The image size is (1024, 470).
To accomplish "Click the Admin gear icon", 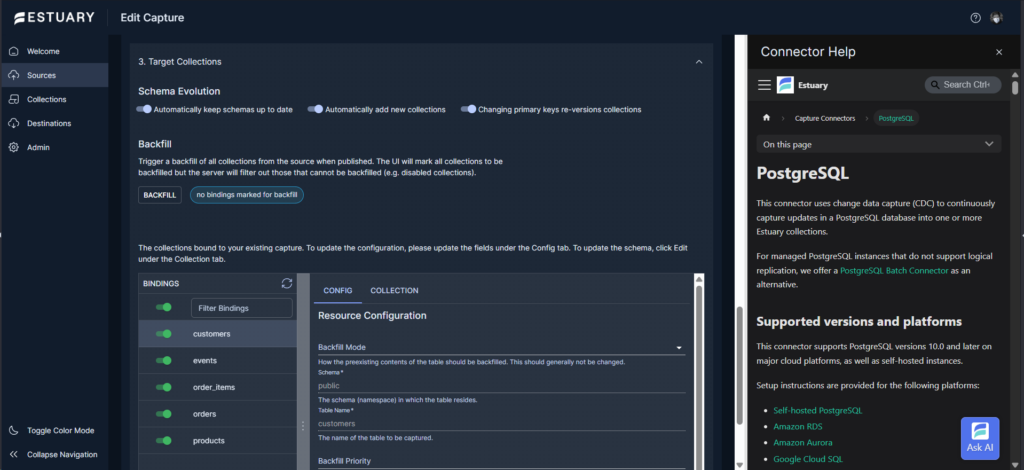I will click(x=14, y=148).
